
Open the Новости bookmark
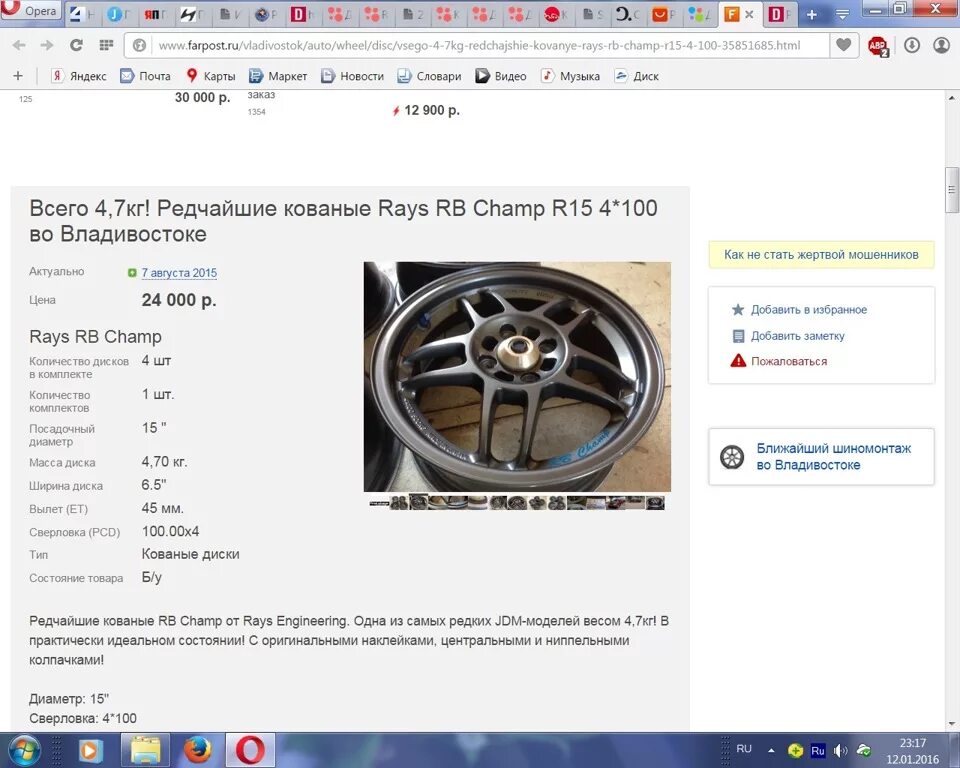pos(353,76)
